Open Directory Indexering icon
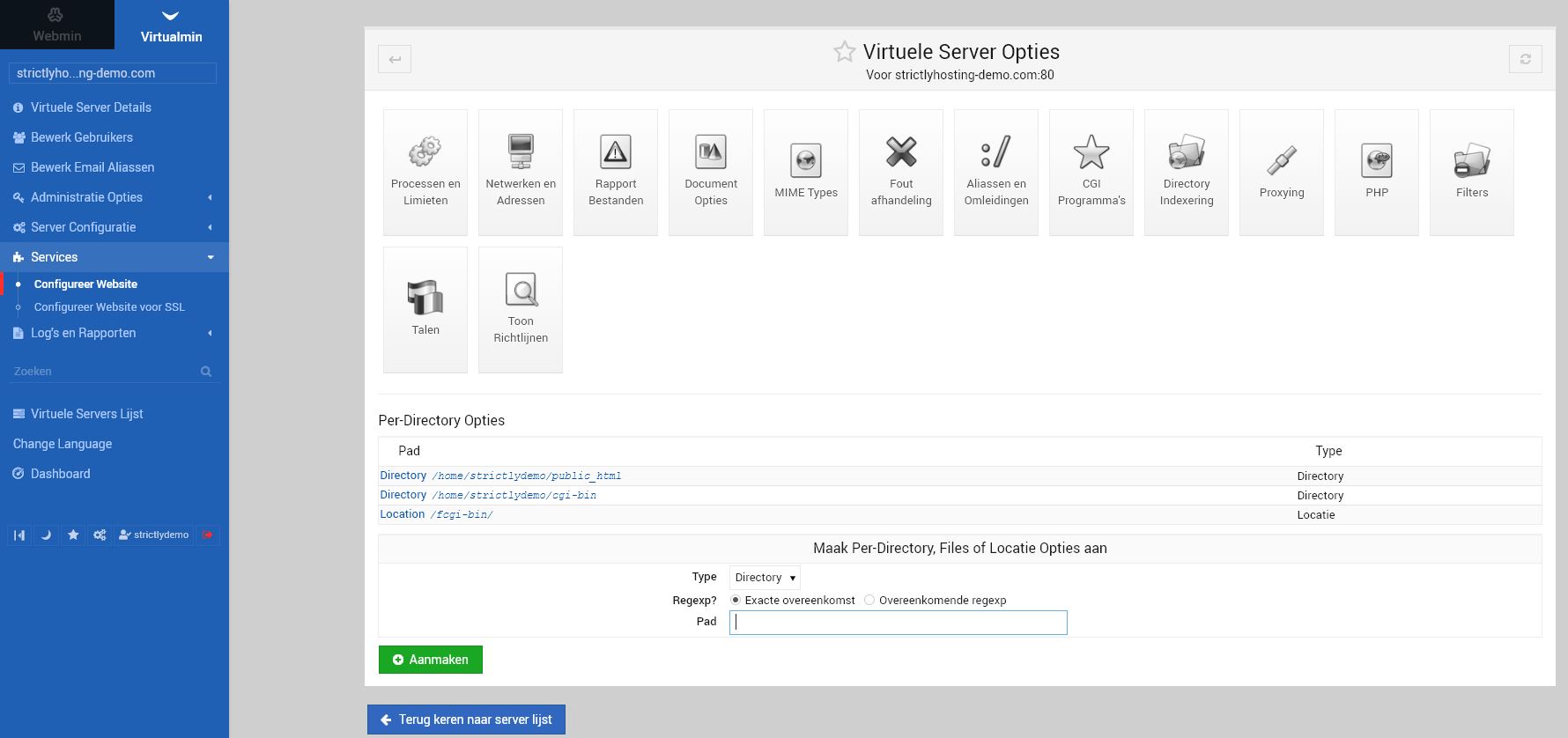This screenshot has height=738, width=1568. [x=1187, y=173]
